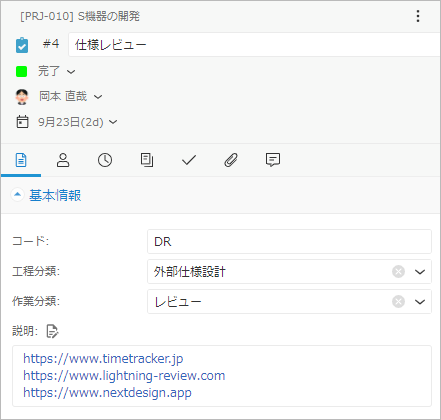Screen dimensions: 441x420
Task: Collapse the 基本情報 section
Action: coord(17,195)
